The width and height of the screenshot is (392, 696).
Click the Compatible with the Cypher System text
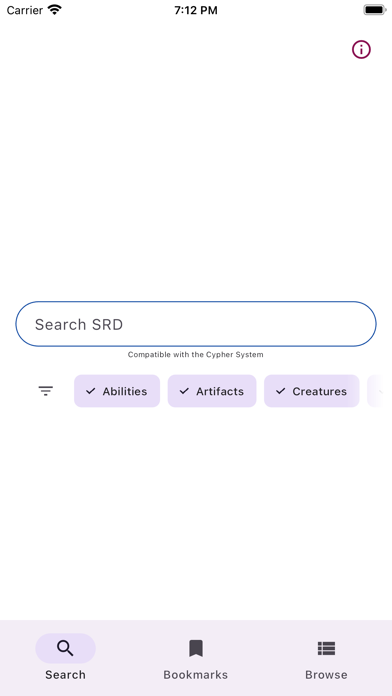[196, 355]
